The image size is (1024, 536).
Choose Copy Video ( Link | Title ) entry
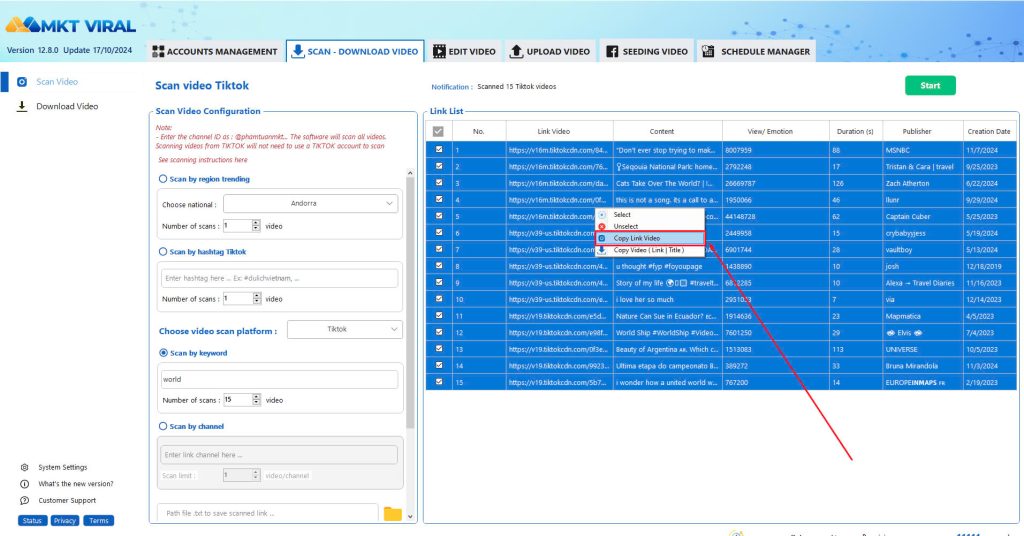(x=650, y=250)
